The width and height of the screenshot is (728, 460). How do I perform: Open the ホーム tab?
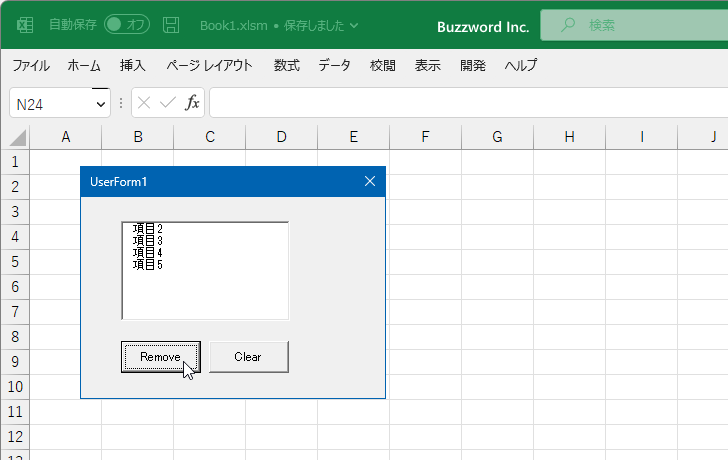84,65
